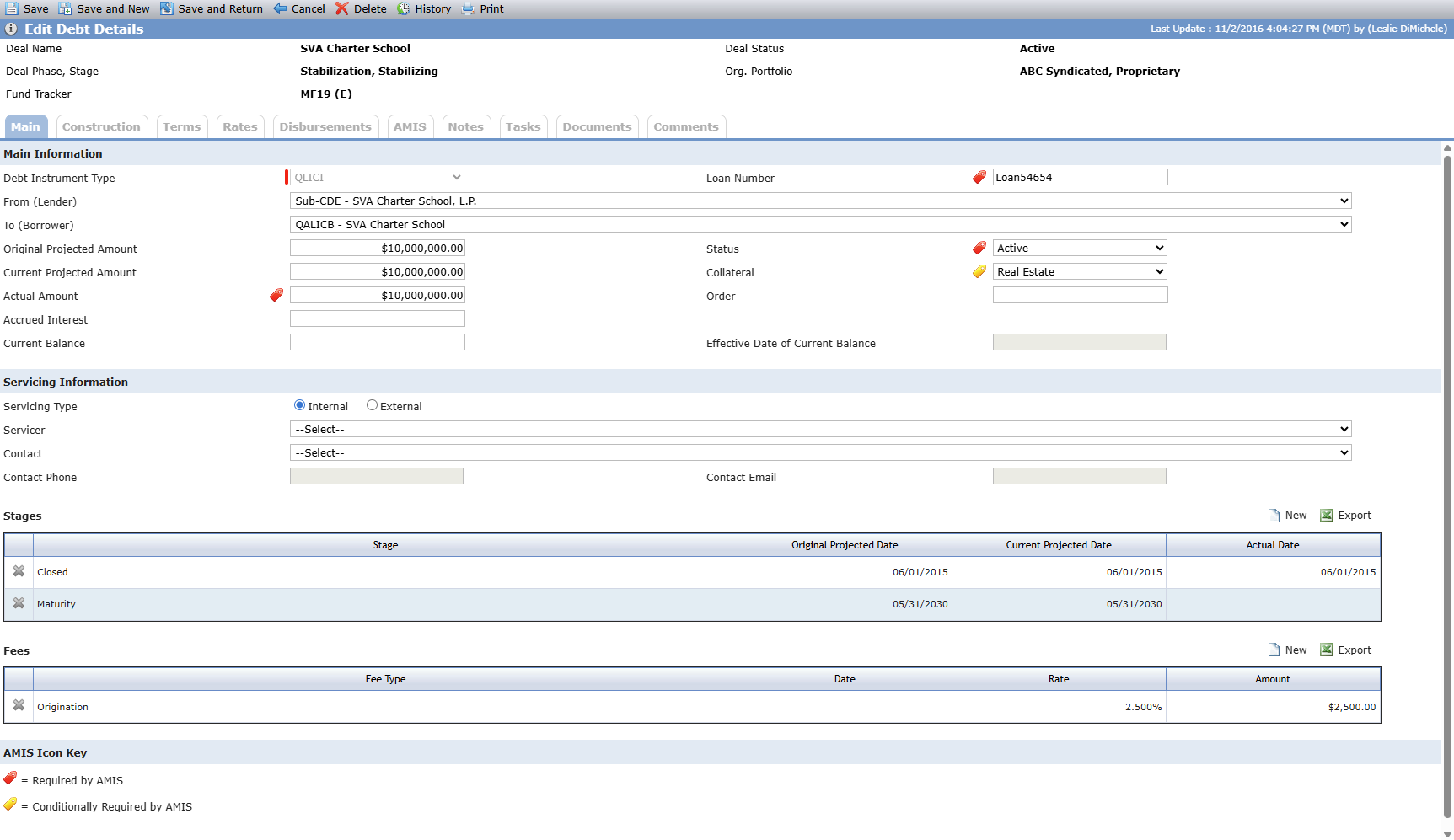
Task: Select Internal servicing type radio button
Action: click(x=299, y=405)
